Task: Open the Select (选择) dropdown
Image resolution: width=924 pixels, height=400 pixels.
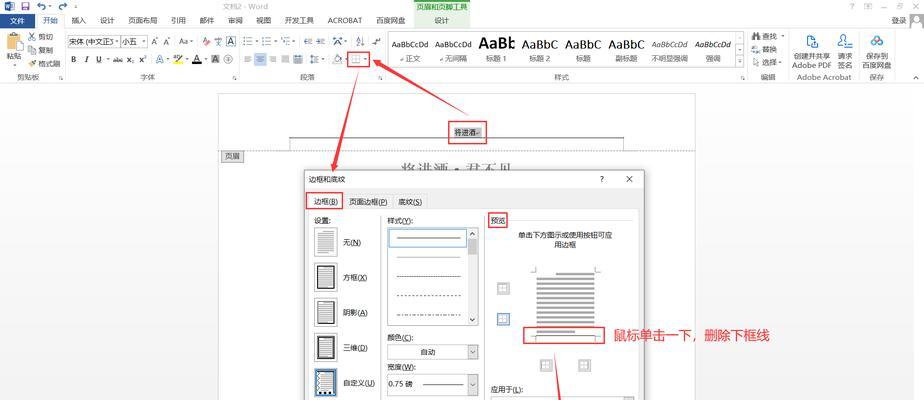Action: (x=767, y=62)
